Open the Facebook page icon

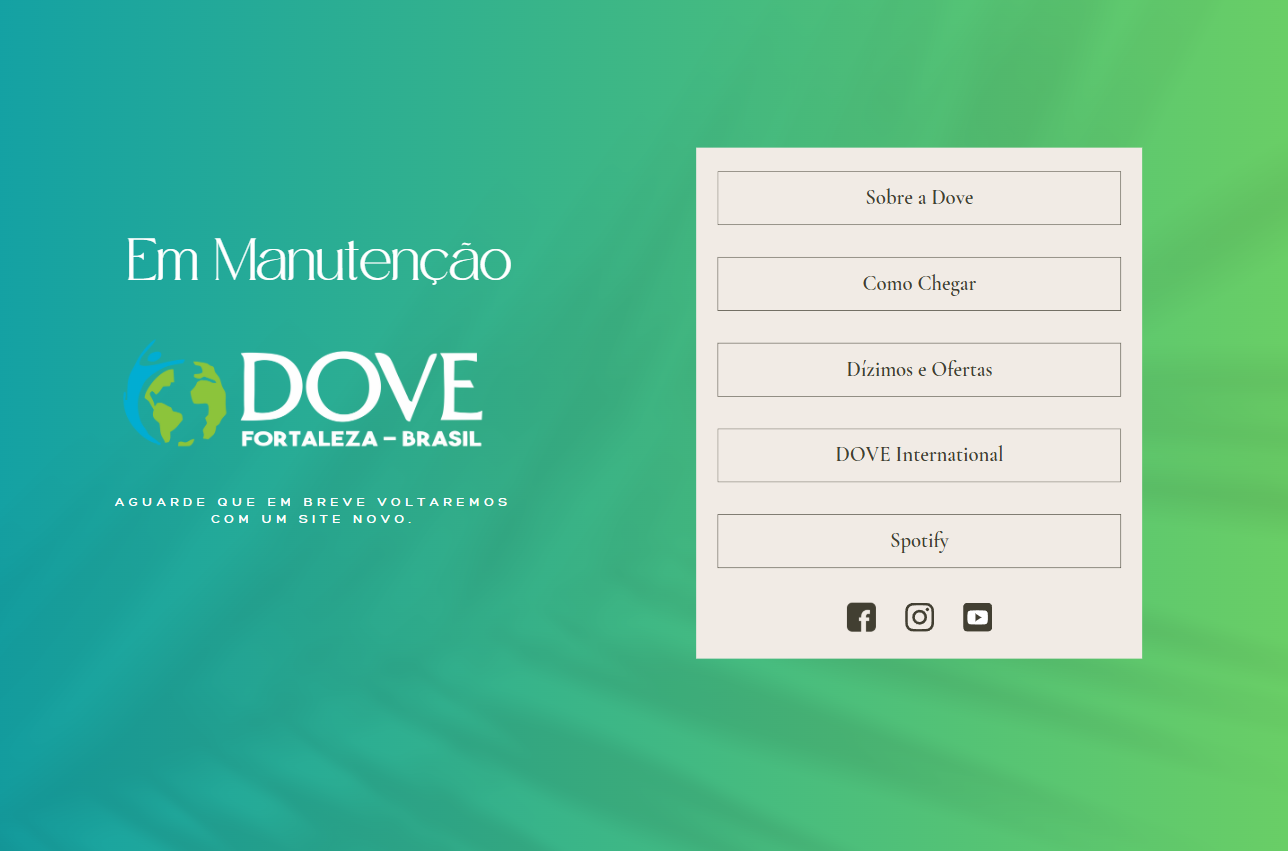[861, 617]
